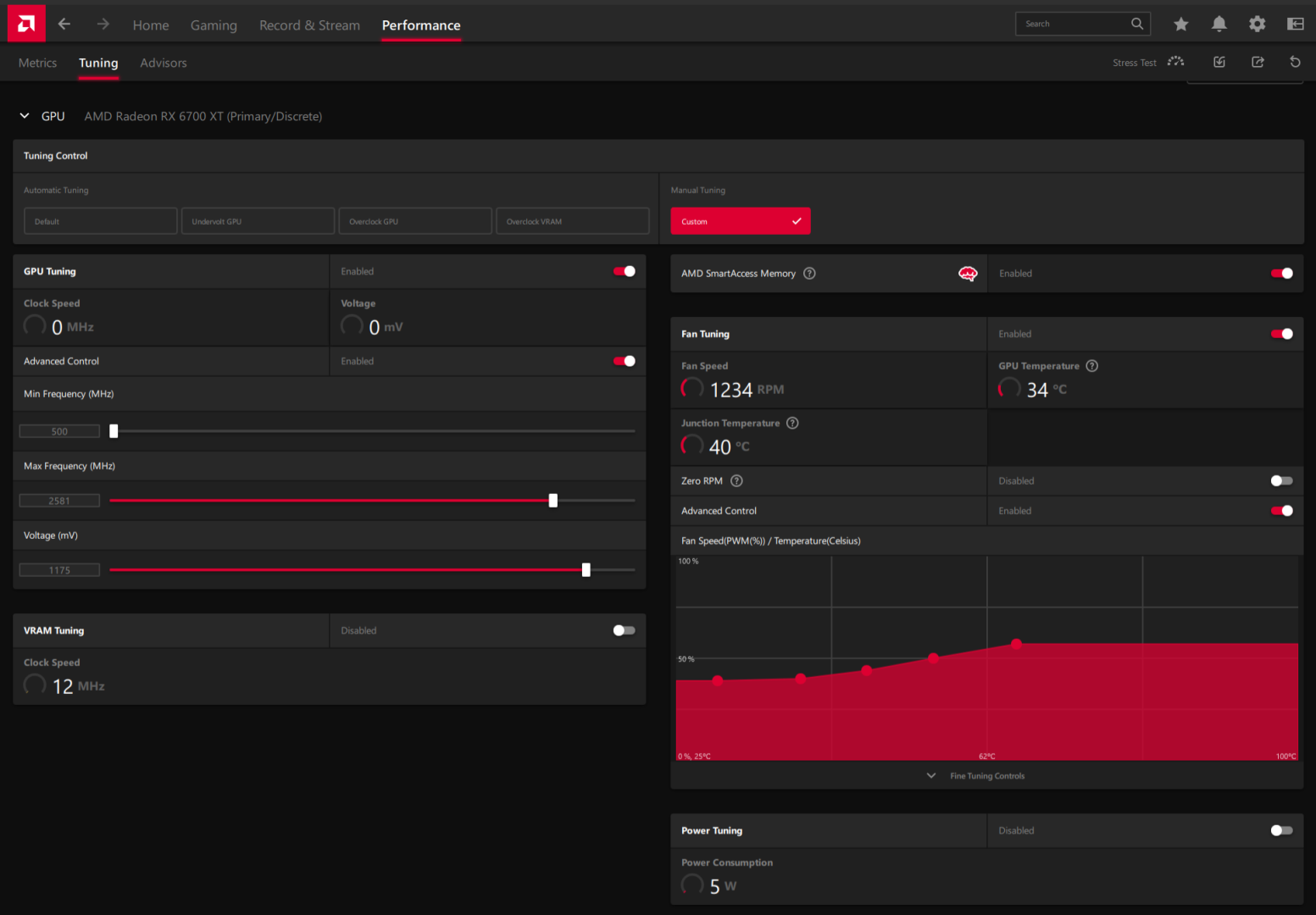Switch to the Metrics subtab
Image resolution: width=1316 pixels, height=915 pixels.
(x=37, y=63)
